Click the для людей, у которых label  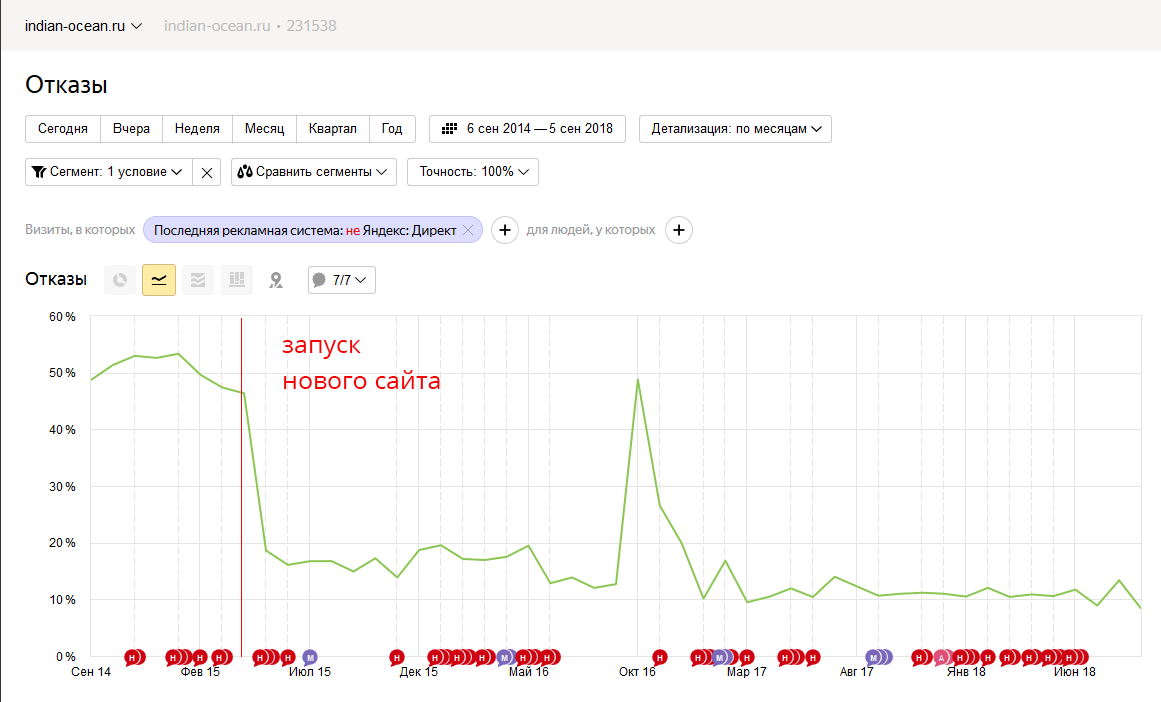click(x=591, y=230)
